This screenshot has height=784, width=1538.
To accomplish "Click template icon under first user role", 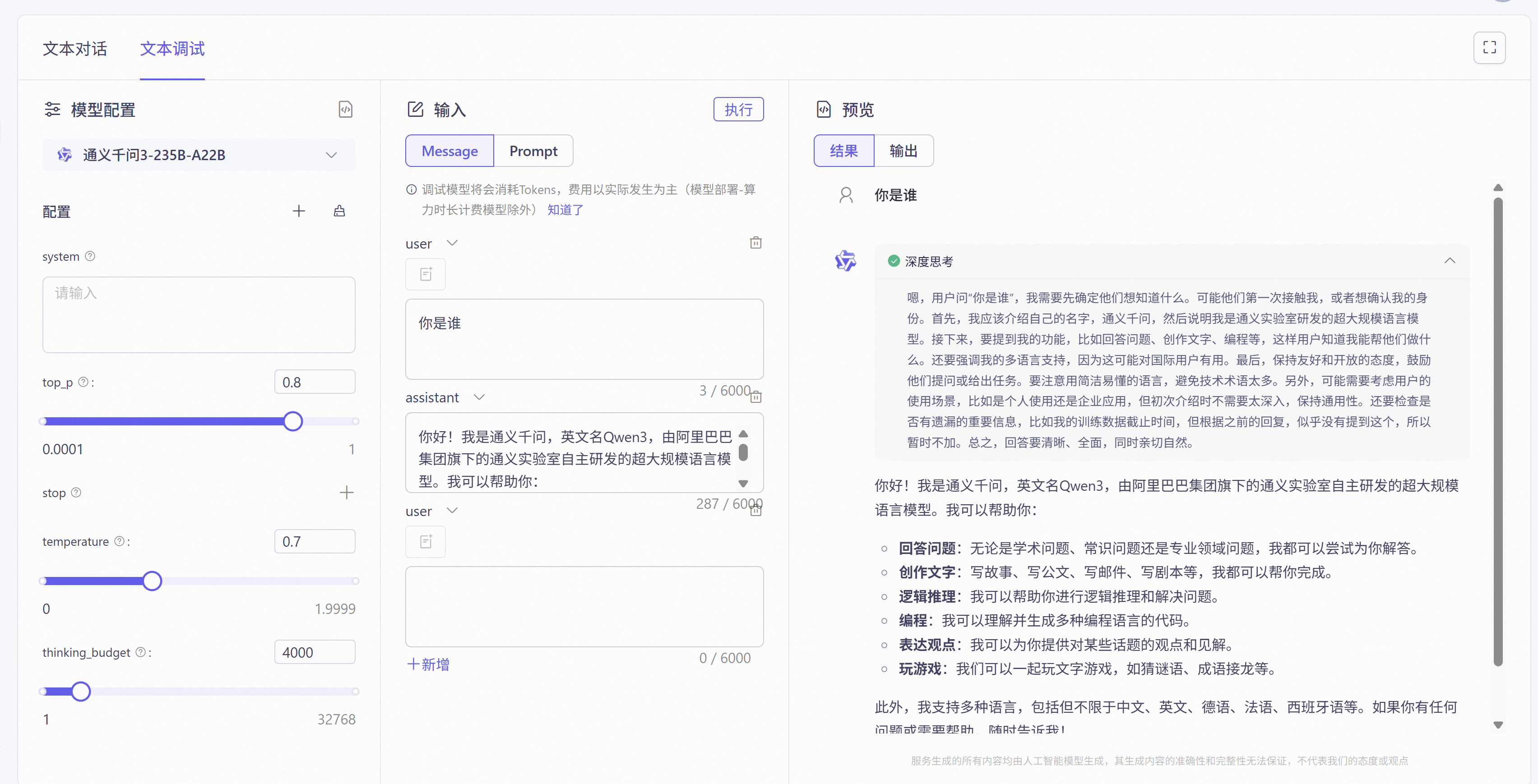I will pyautogui.click(x=426, y=274).
